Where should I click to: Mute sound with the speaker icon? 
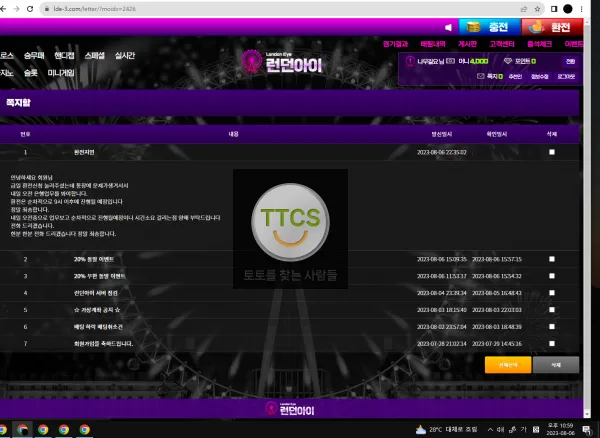pos(448,28)
